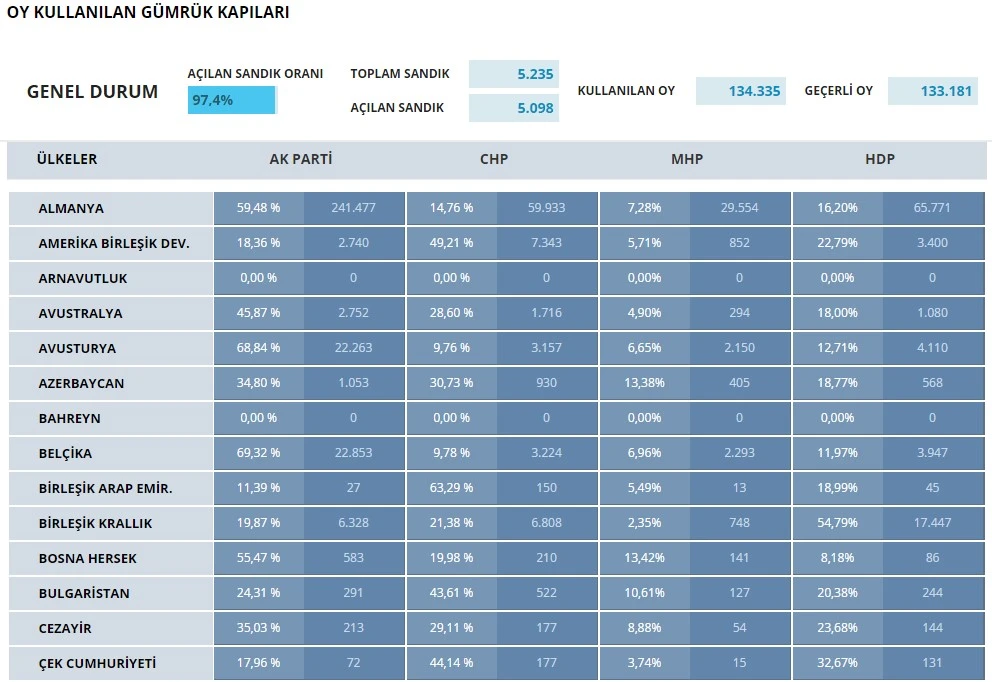The width and height of the screenshot is (992, 682).
Task: Click the CHP column header
Action: tap(494, 159)
